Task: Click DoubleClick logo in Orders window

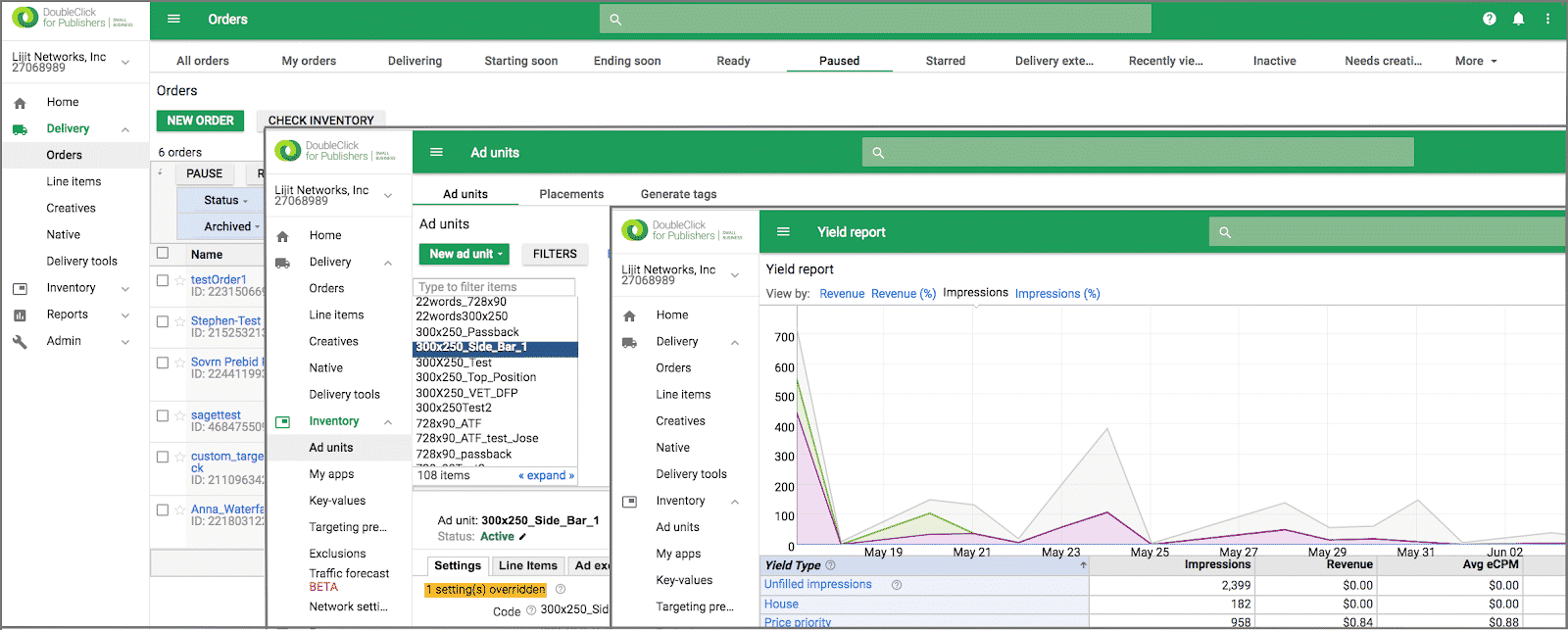Action: click(x=24, y=18)
